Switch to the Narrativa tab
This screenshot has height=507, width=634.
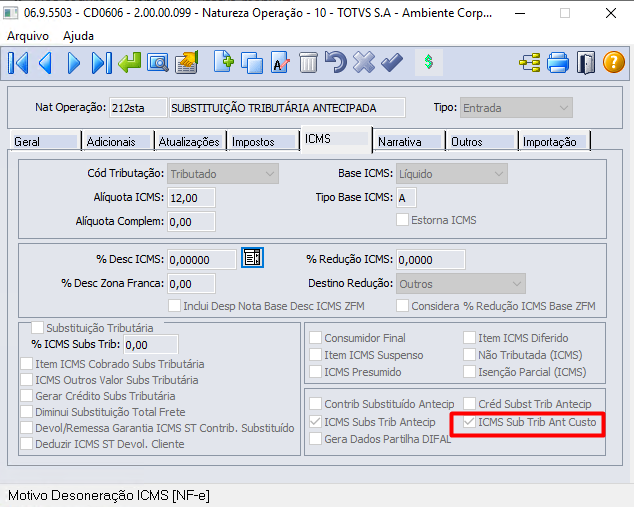point(409,142)
